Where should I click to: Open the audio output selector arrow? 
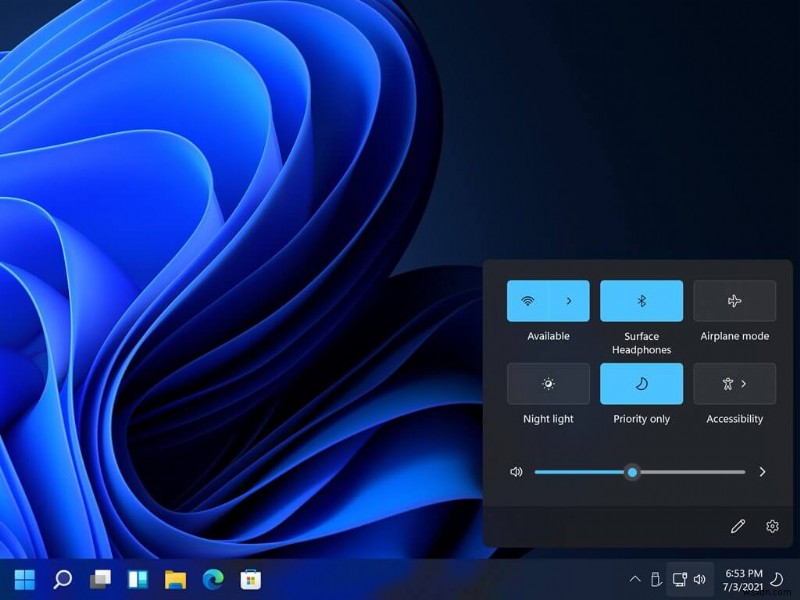tap(765, 471)
